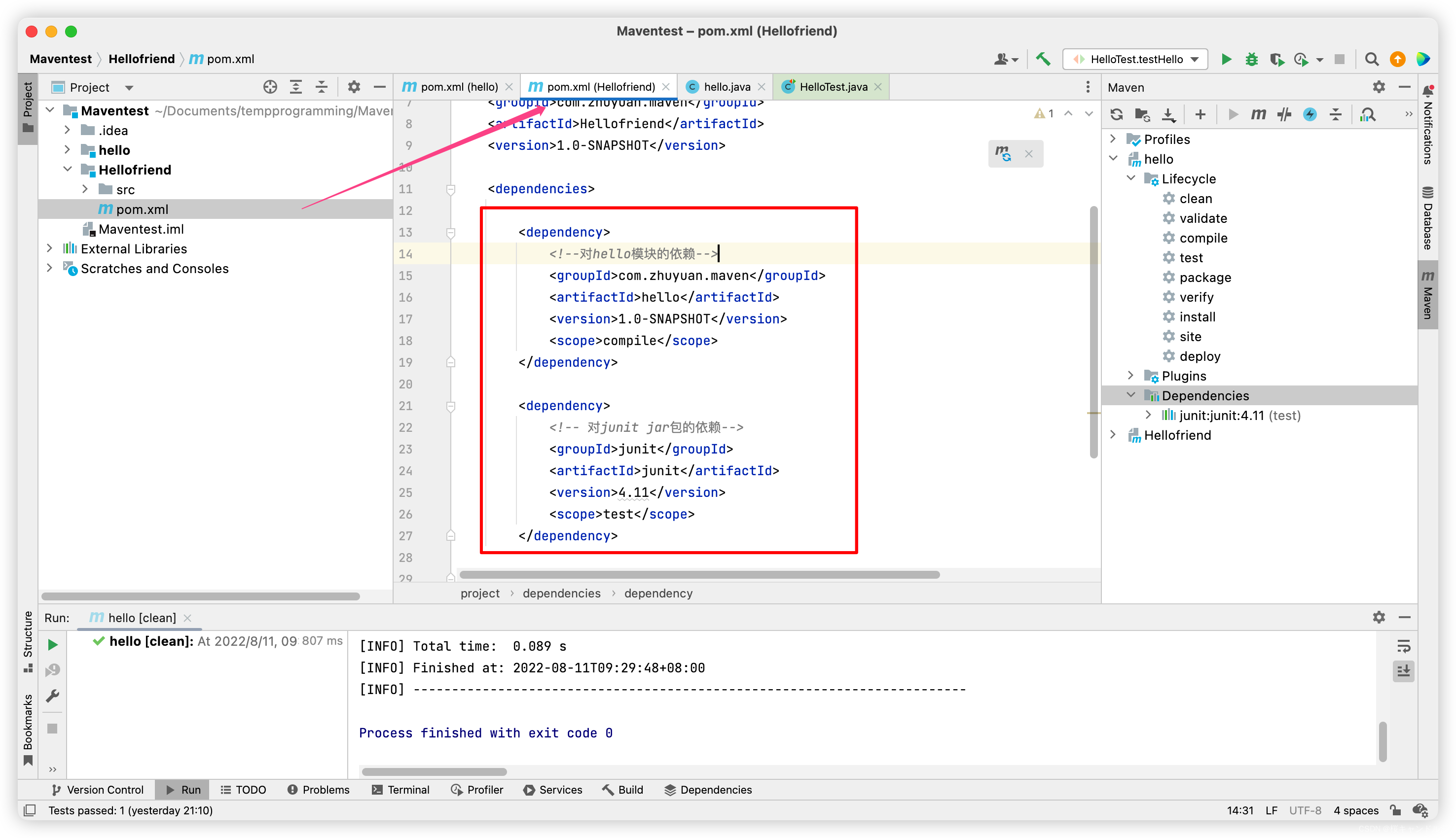Collapse All icon in Project panel

tap(322, 87)
